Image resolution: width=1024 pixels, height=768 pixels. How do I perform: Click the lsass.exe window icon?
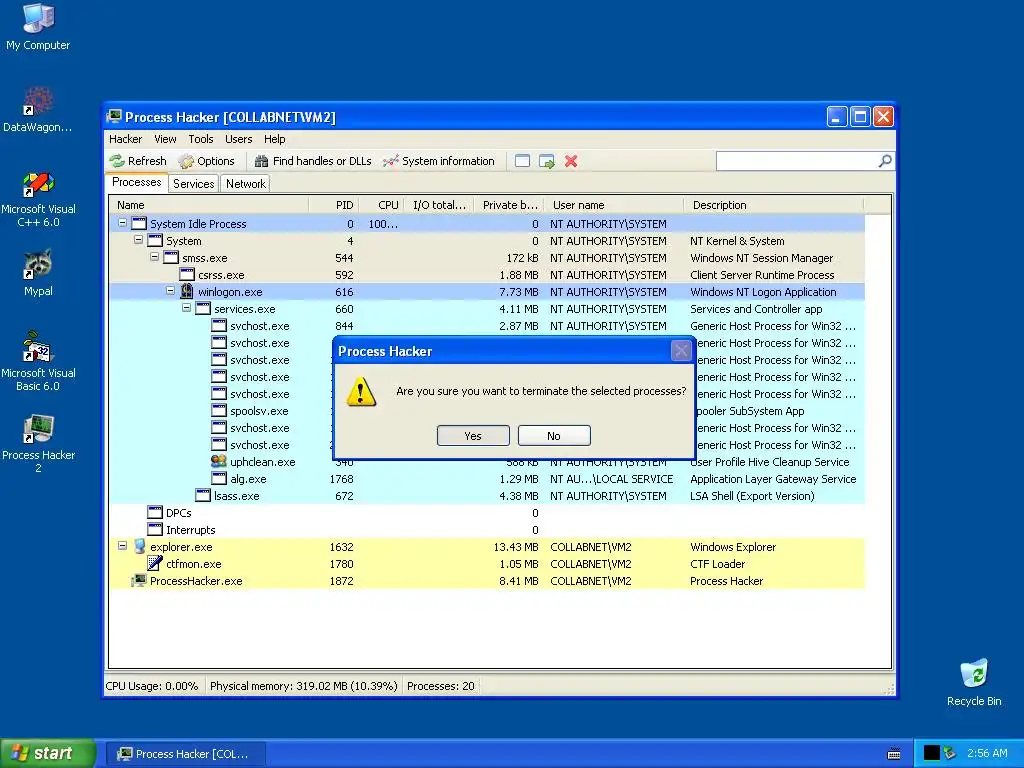point(203,495)
